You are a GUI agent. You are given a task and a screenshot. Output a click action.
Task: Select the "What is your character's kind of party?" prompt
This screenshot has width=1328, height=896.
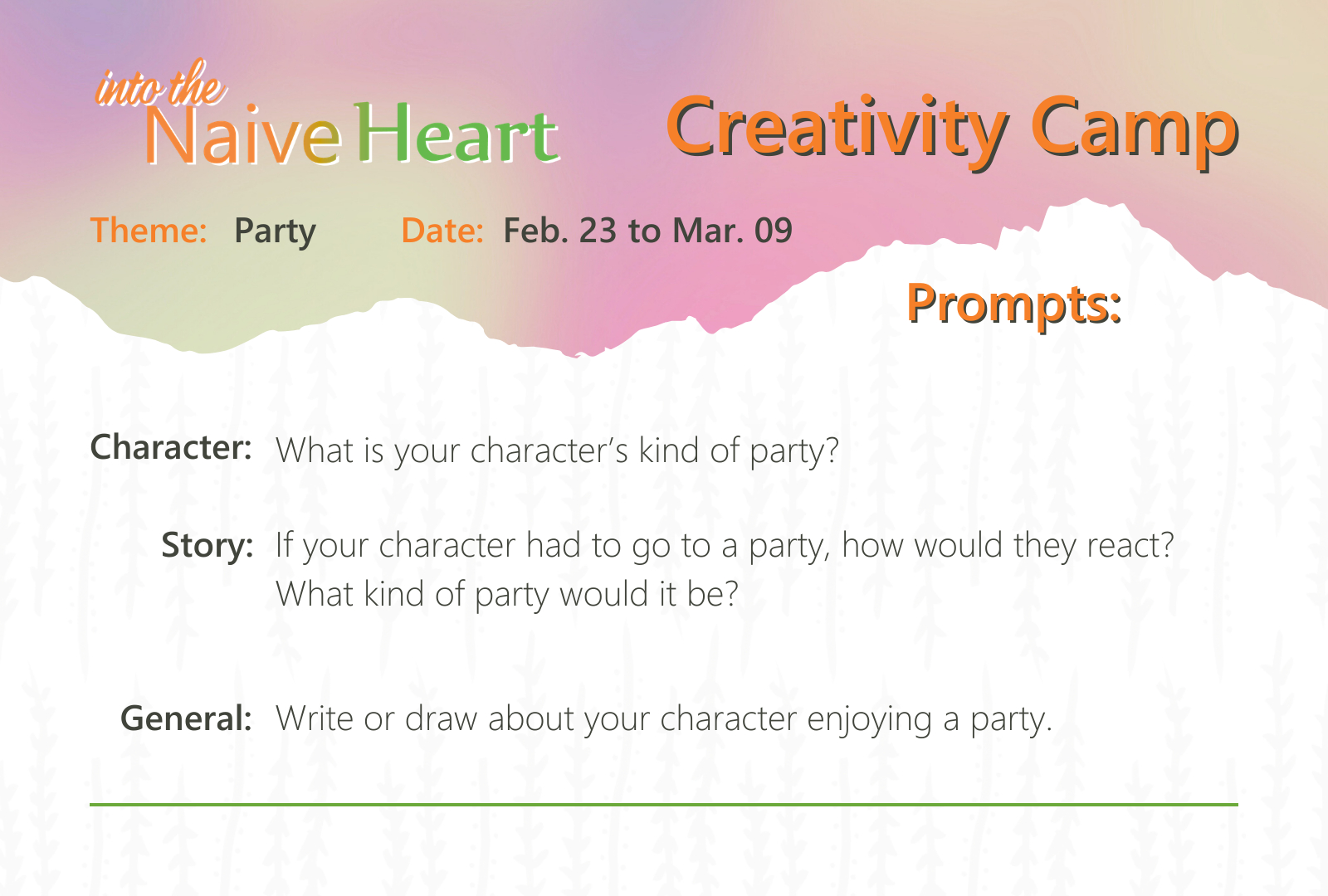[x=557, y=451]
